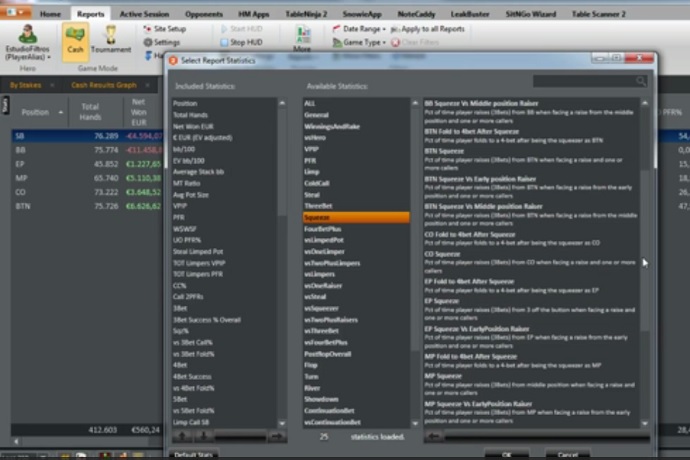This screenshot has width=690, height=460.
Task: Open the Active Session tab
Action: click(x=144, y=14)
